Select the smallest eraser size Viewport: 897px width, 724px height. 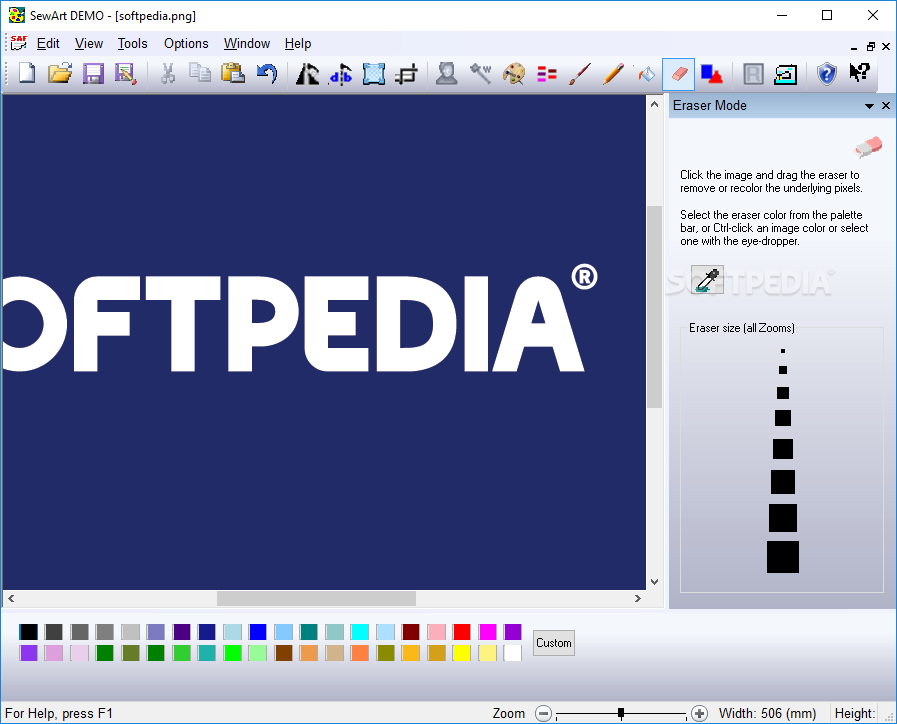click(783, 351)
